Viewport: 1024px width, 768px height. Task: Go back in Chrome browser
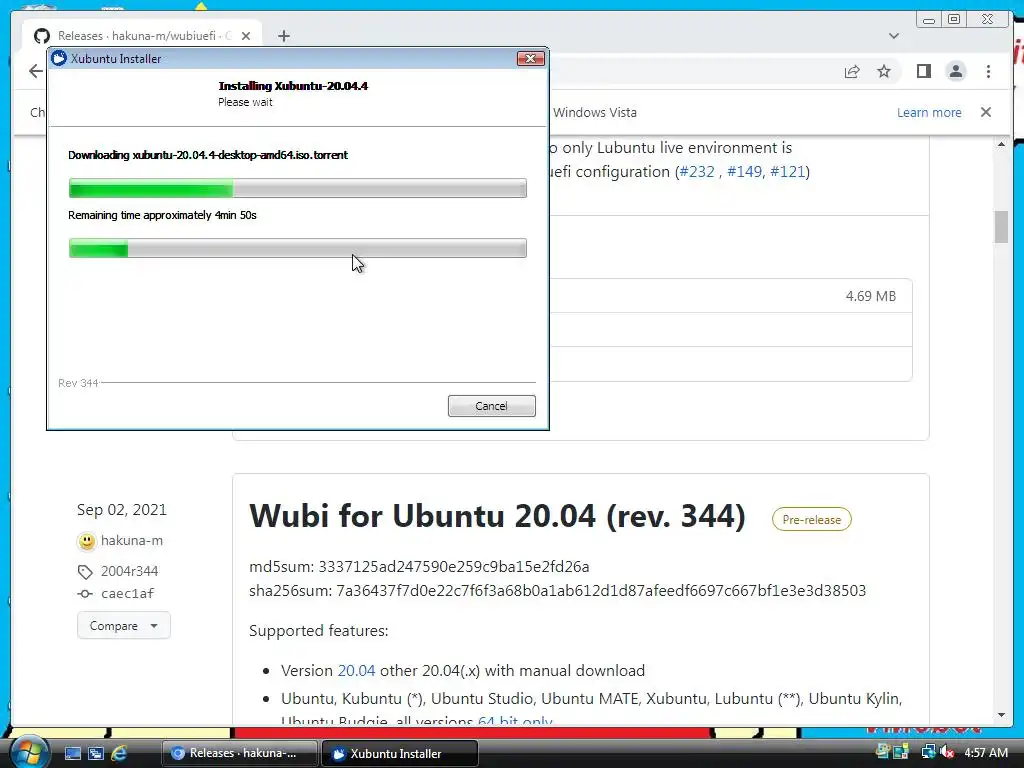coord(36,71)
